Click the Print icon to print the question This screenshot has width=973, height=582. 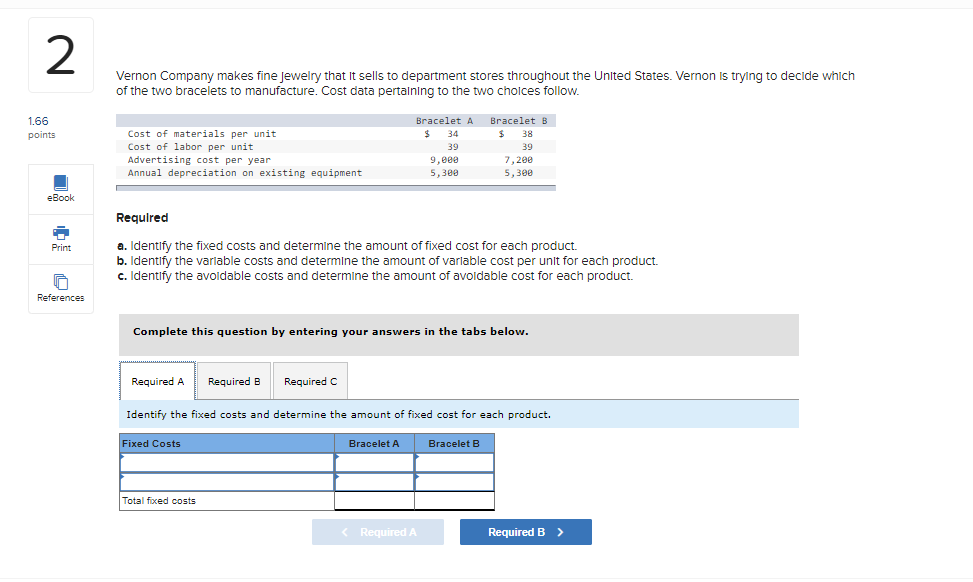coord(60,239)
